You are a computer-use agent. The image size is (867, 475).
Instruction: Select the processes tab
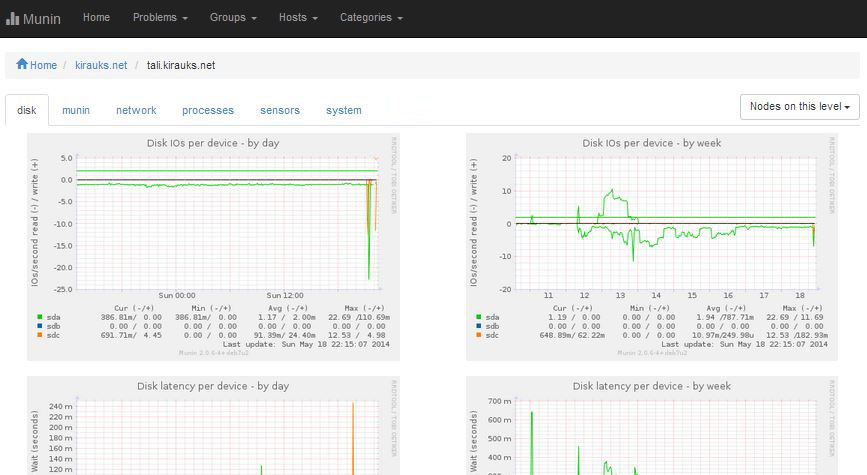(208, 110)
